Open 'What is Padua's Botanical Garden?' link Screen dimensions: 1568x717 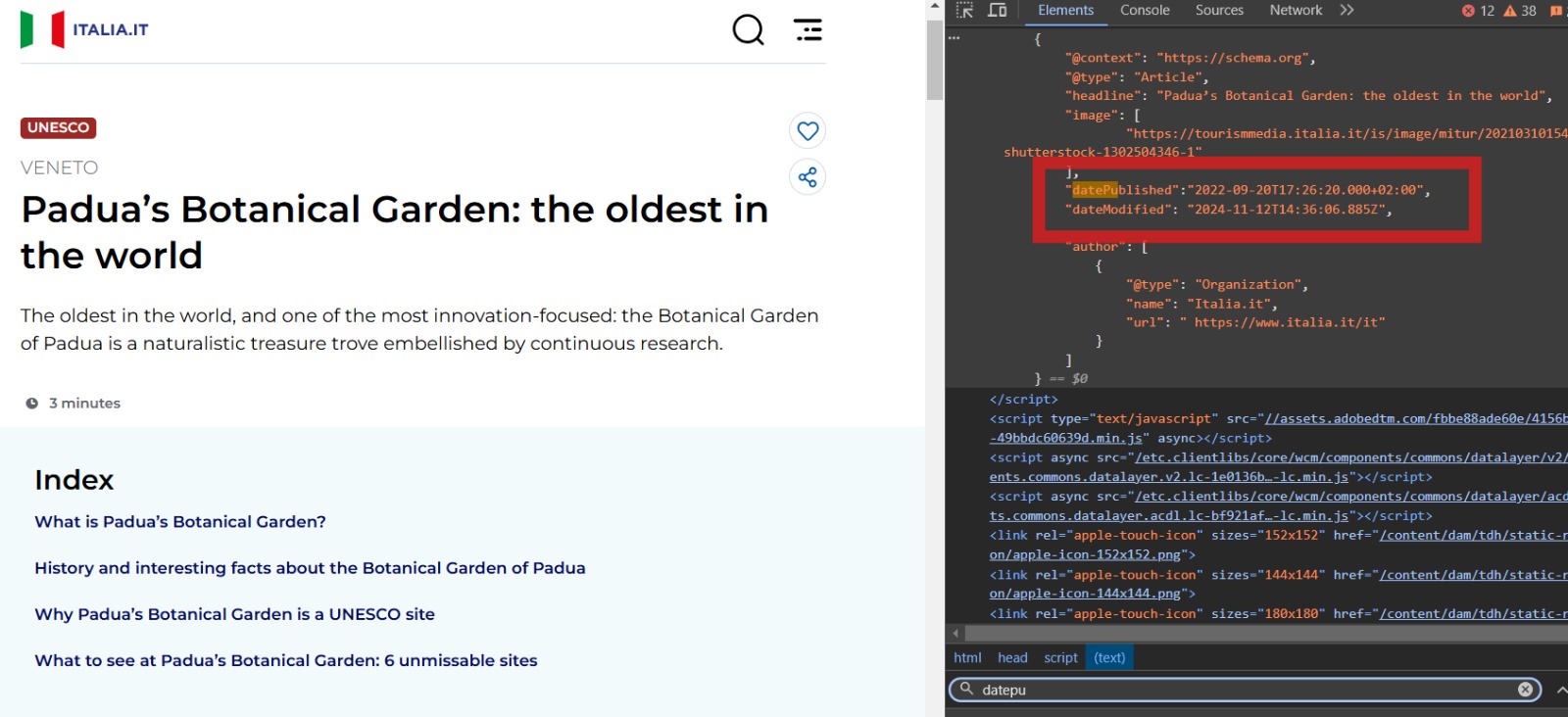tap(180, 522)
